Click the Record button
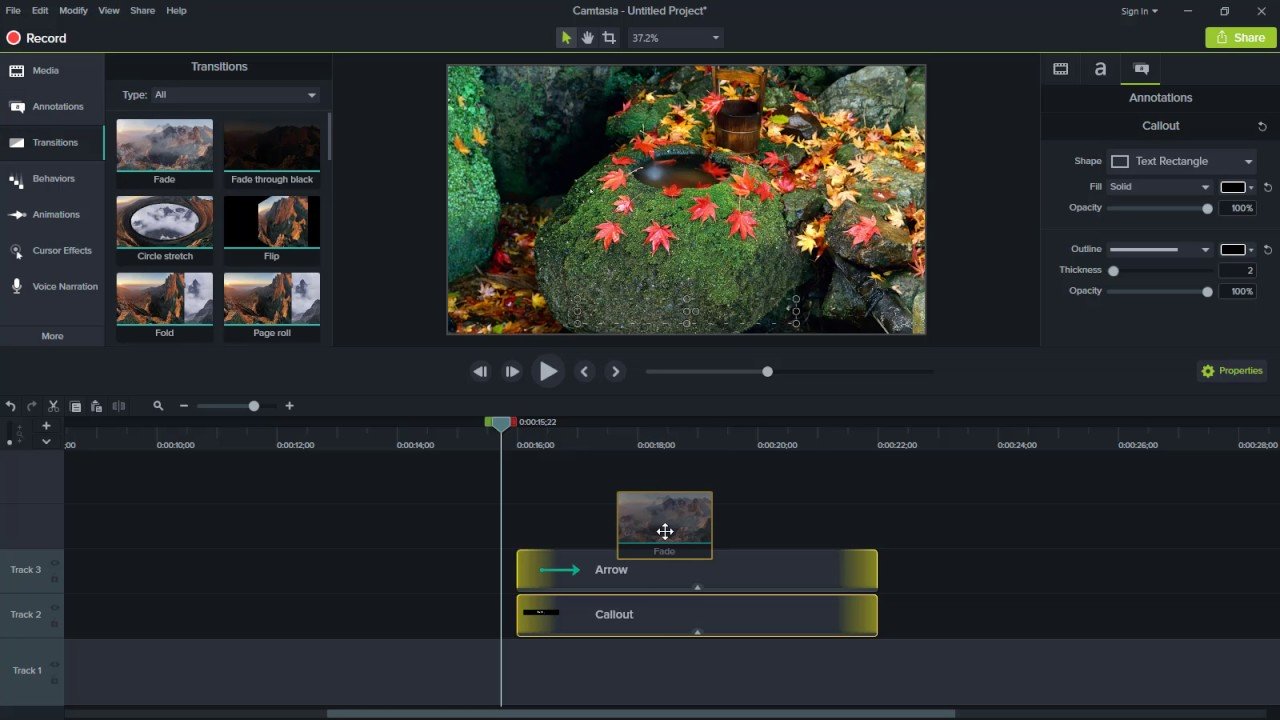 [36, 38]
